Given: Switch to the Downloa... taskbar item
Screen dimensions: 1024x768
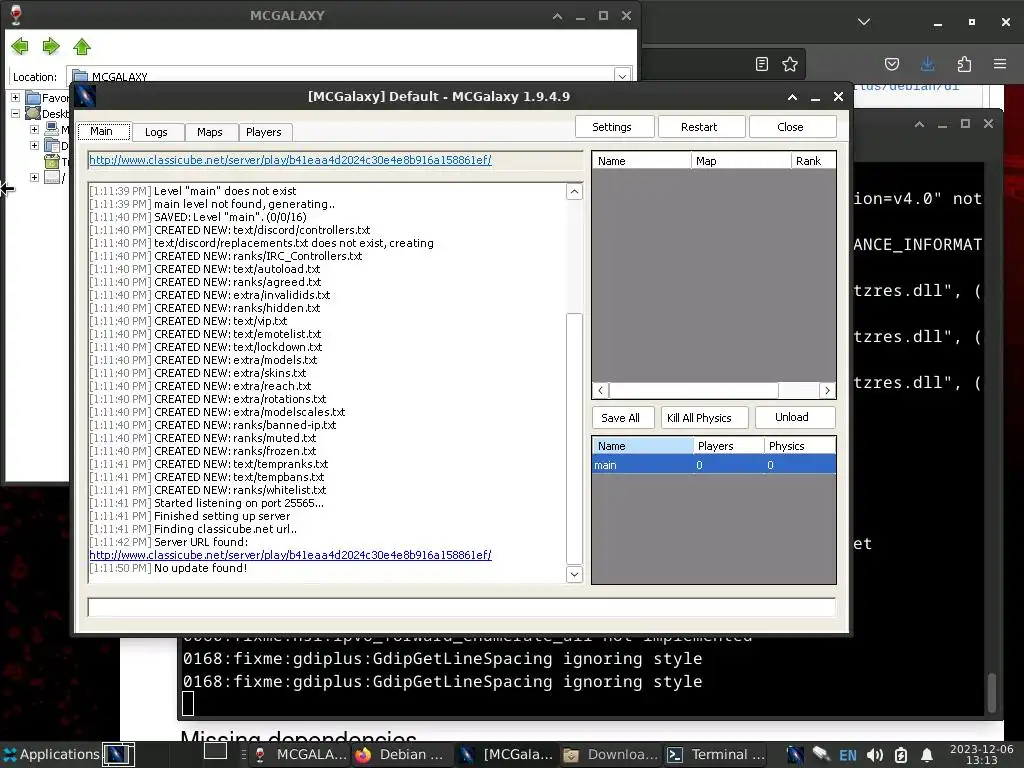Looking at the screenshot, I should (611, 754).
